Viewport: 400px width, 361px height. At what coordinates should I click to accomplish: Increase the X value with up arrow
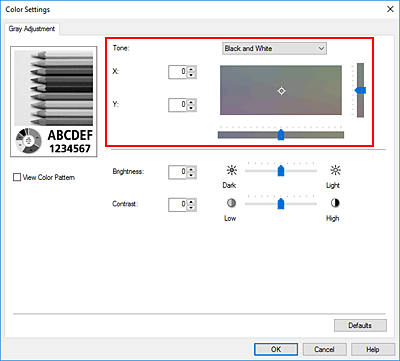click(x=191, y=69)
